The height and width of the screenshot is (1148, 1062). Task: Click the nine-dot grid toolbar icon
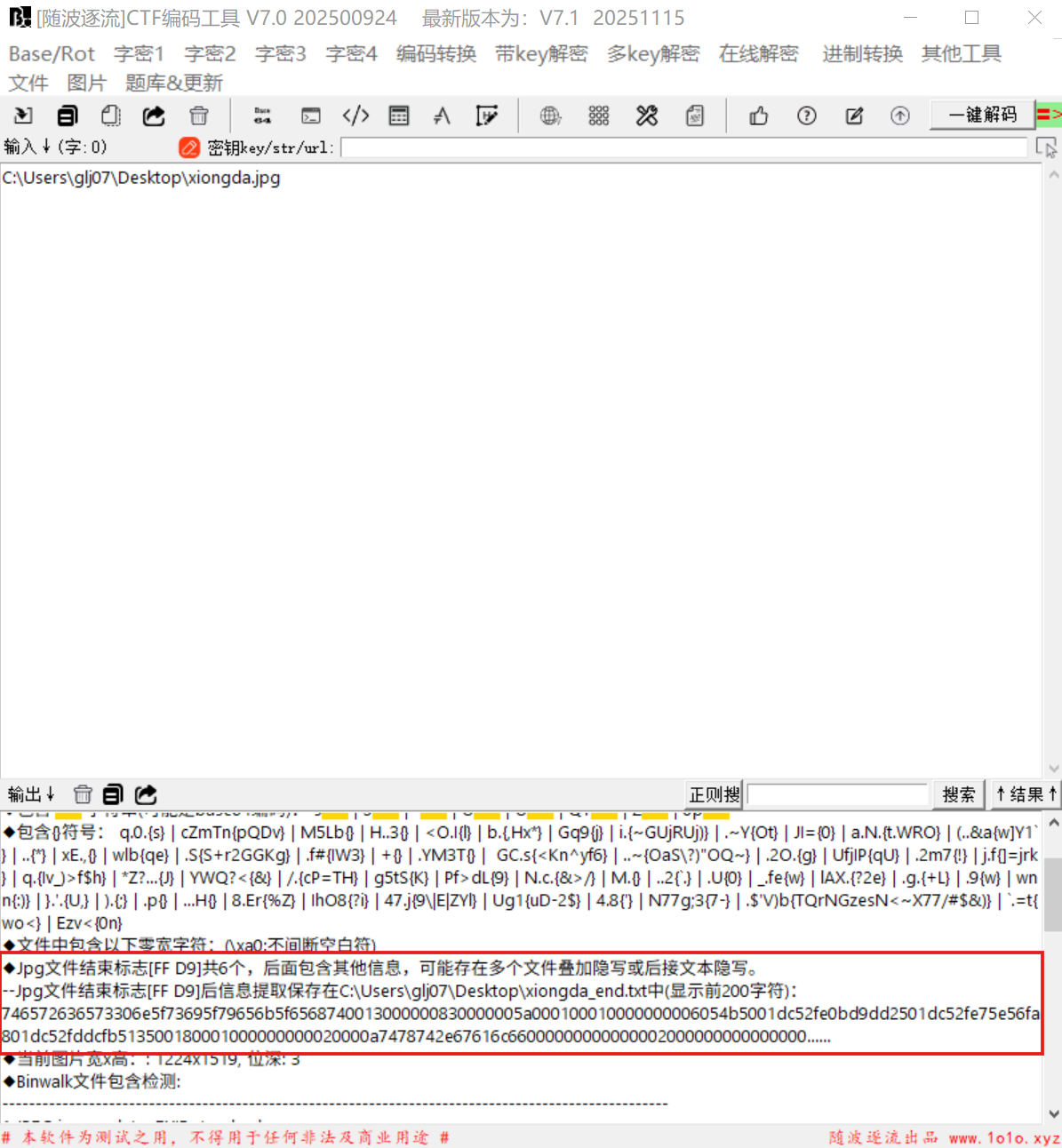click(598, 116)
